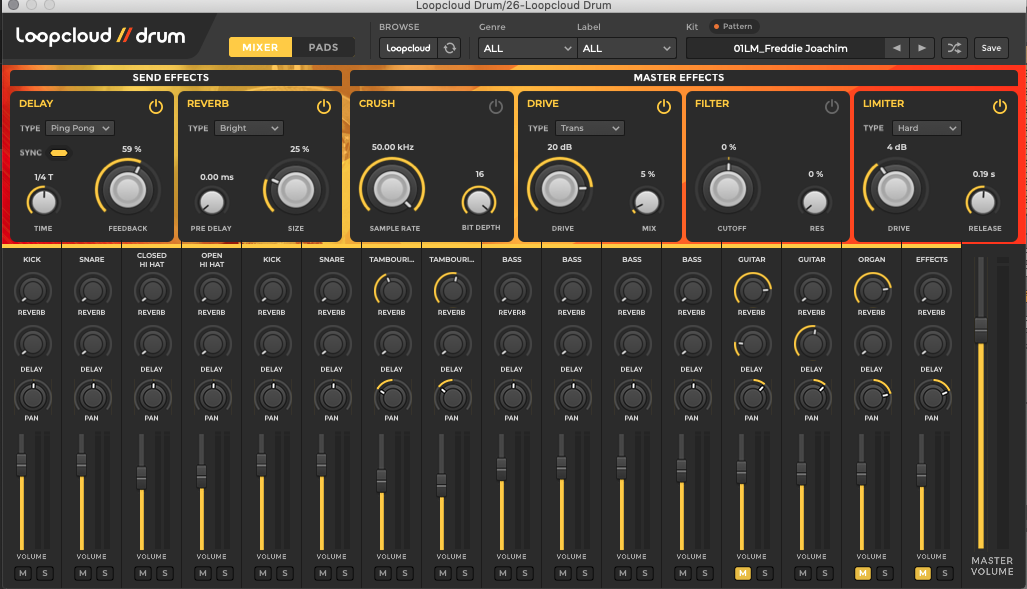Unmute the Effects channel
Screen dimensions: 1027x589
(x=923, y=573)
